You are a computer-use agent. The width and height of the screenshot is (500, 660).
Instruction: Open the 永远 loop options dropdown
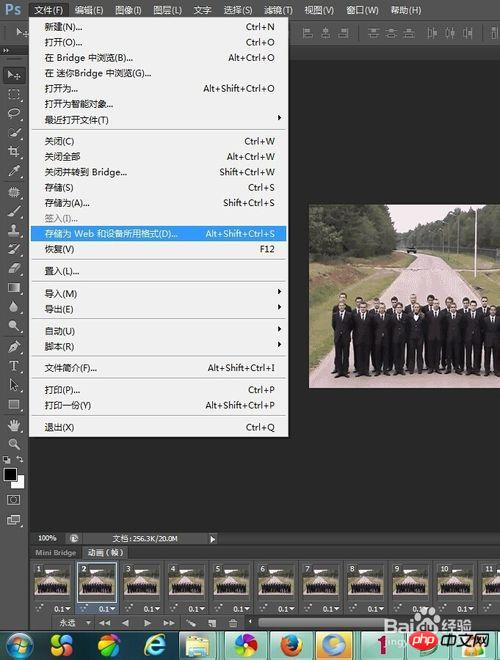point(75,623)
